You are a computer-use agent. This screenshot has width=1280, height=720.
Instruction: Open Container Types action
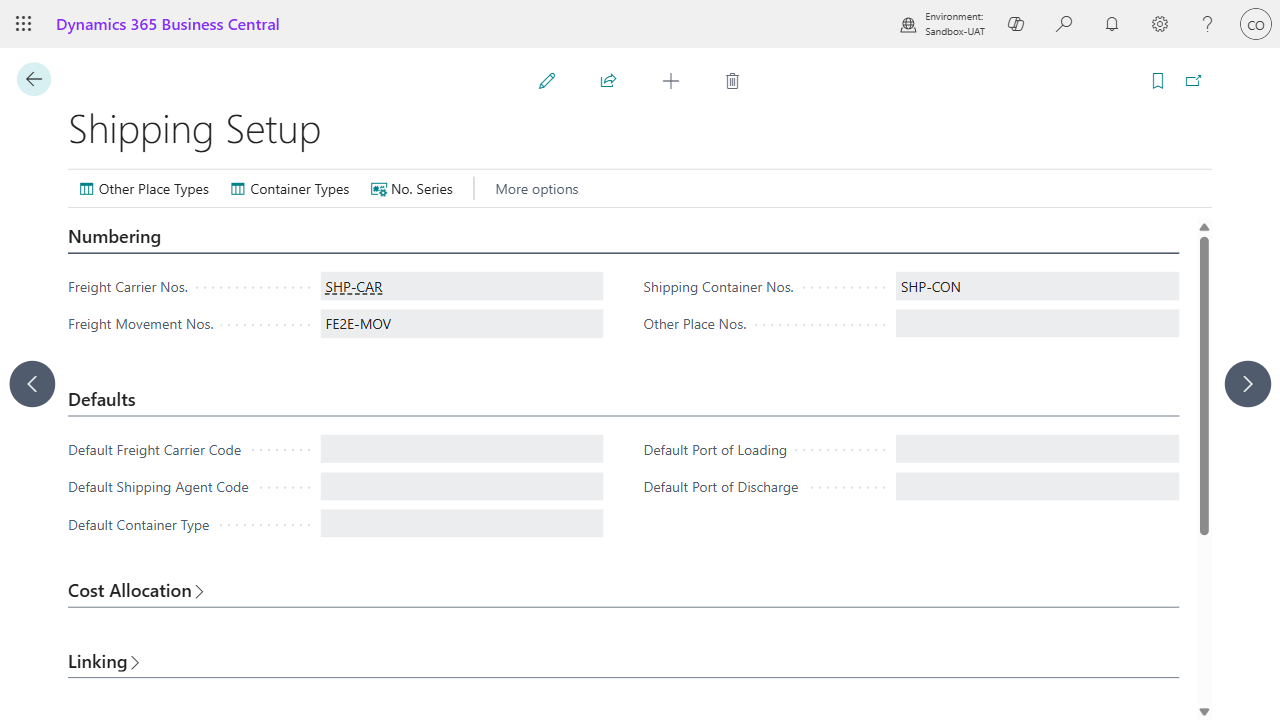tap(290, 189)
